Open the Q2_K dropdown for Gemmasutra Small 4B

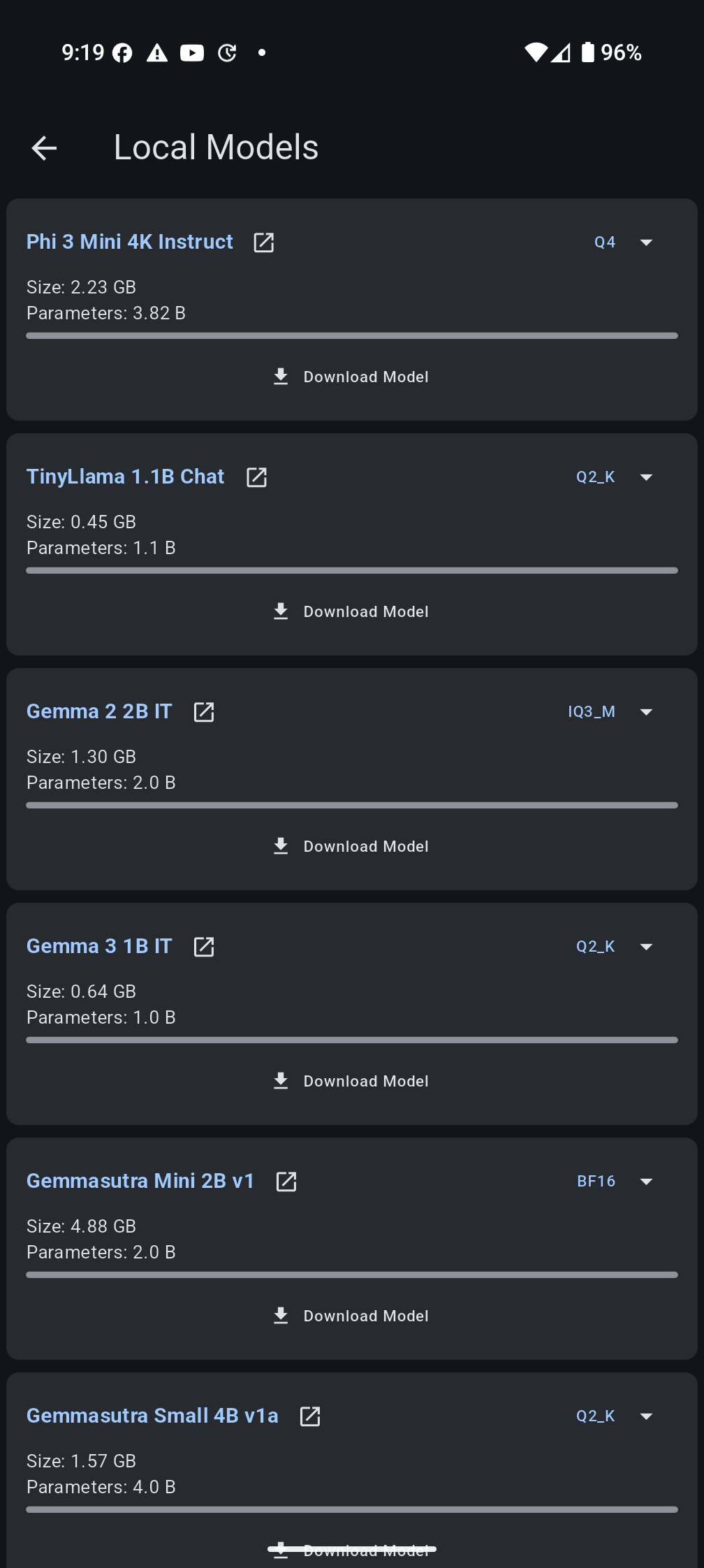coord(615,1416)
